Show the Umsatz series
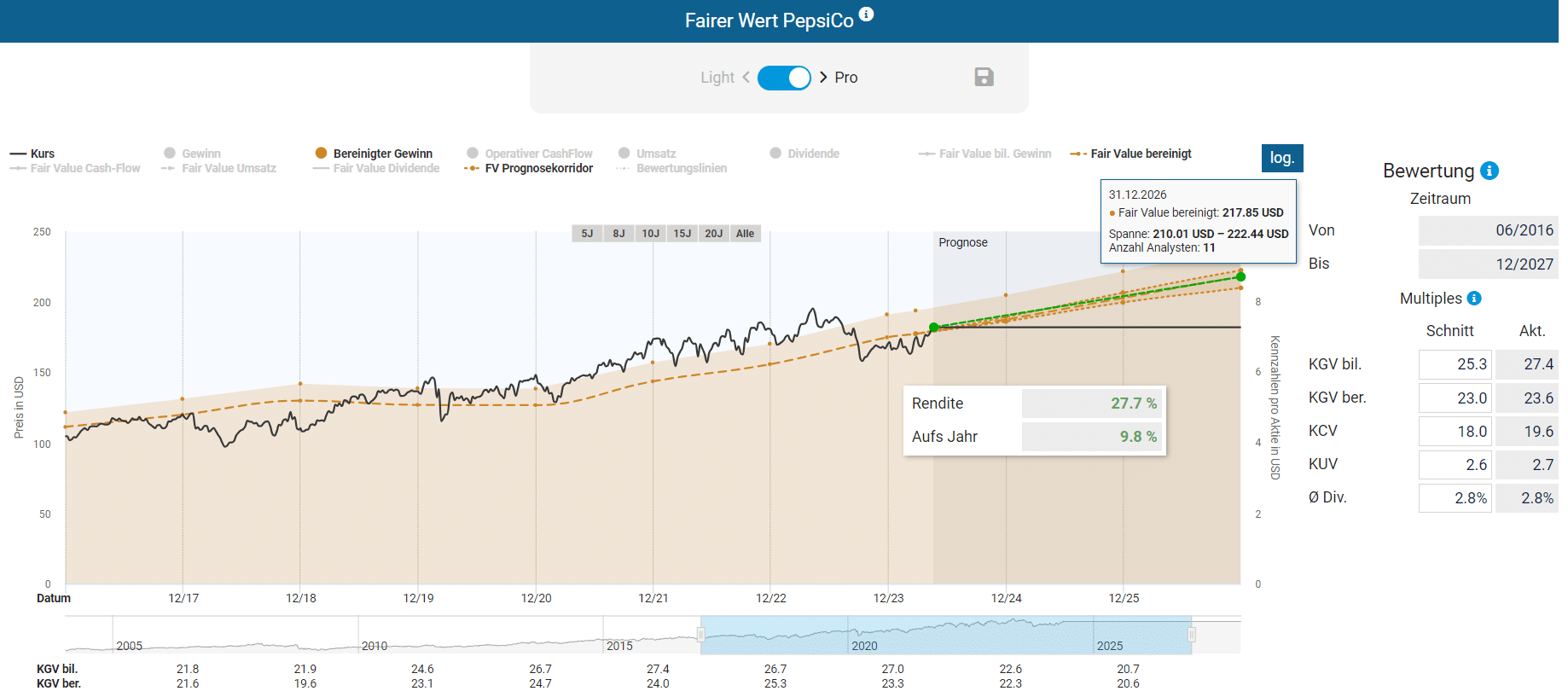The height and width of the screenshot is (691, 1568). (648, 154)
